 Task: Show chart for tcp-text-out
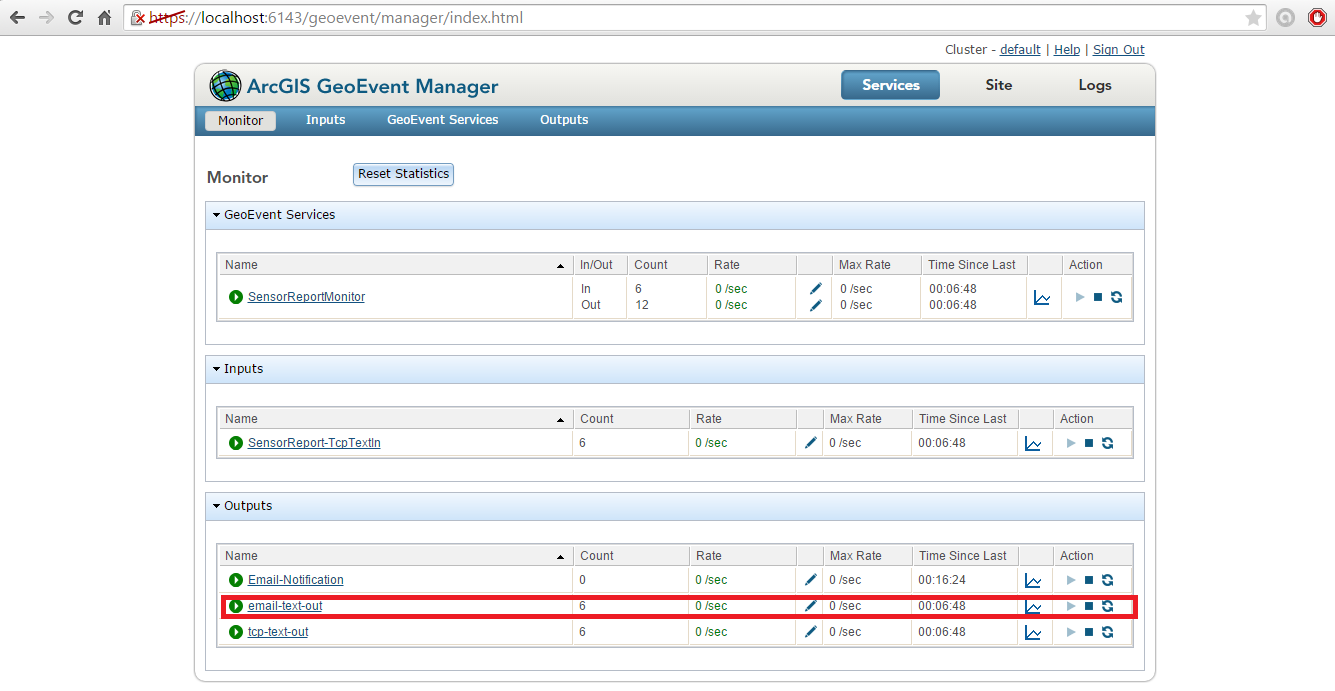[1033, 633]
